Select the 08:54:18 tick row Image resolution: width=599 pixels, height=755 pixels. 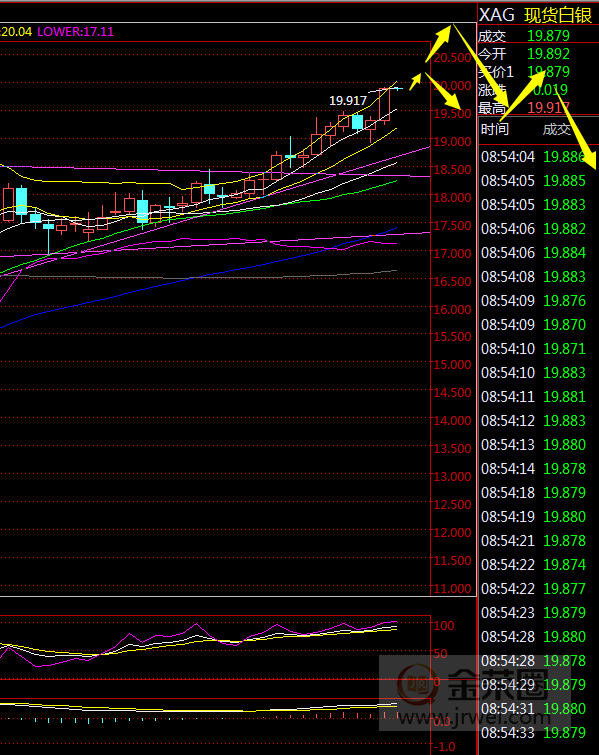click(534, 493)
